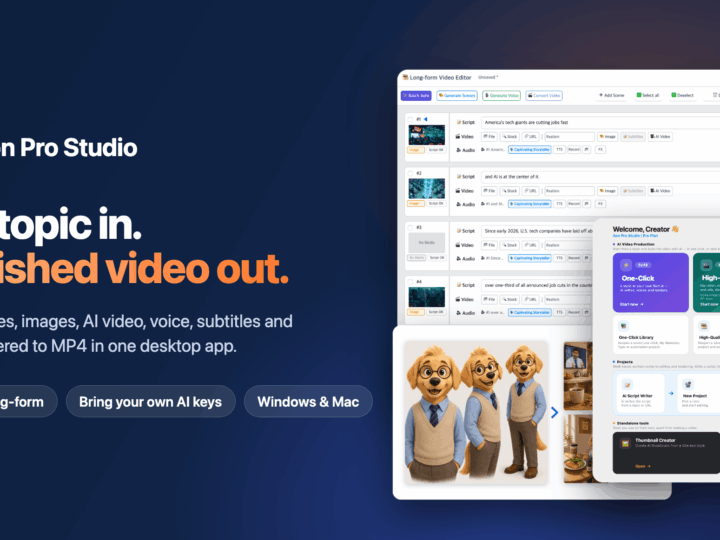The image size is (720, 540).
Task: Open the Captivating Storyteller voice selector in scene #3
Action: coord(529,258)
